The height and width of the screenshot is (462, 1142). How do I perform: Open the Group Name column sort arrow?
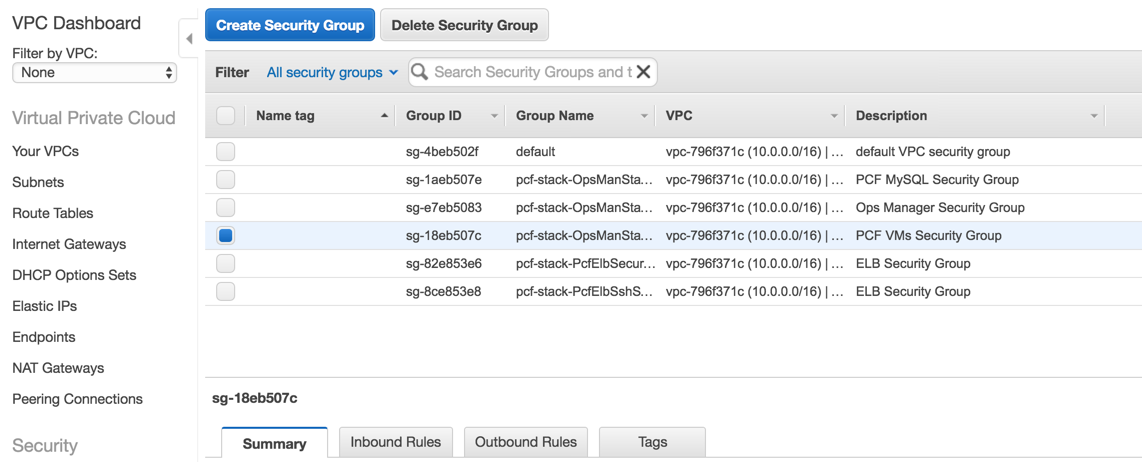click(644, 116)
